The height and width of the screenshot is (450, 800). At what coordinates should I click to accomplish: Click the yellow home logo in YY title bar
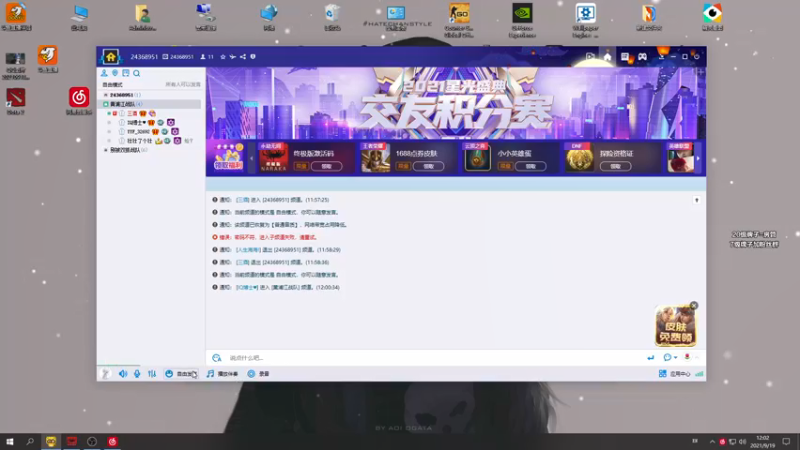click(111, 57)
